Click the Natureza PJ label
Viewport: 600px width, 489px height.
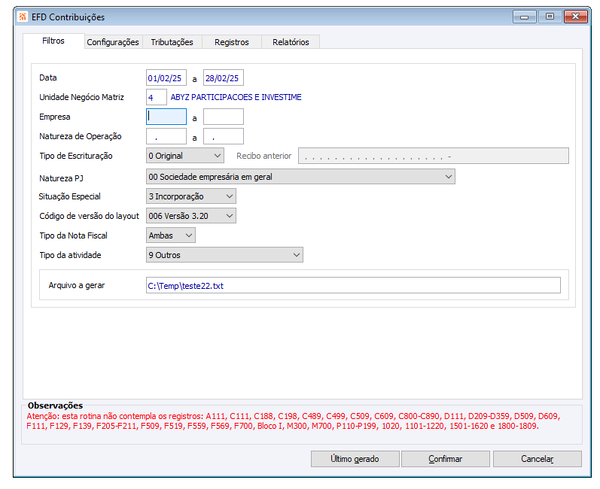61,178
